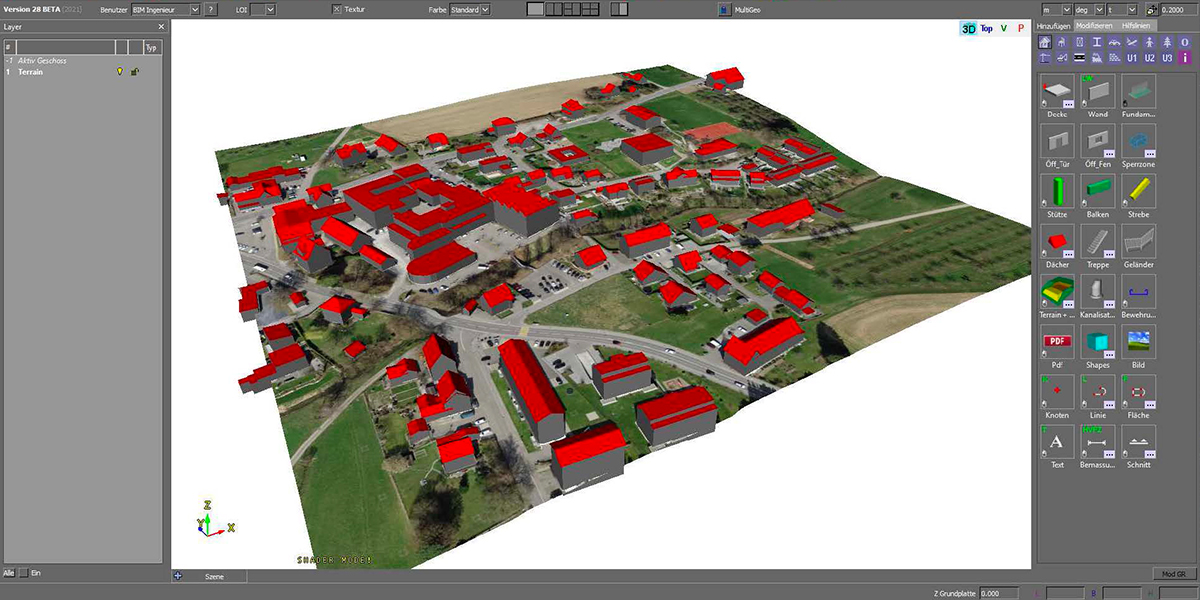Select the Geländer railing tool
The height and width of the screenshot is (600, 1200).
click(1138, 241)
